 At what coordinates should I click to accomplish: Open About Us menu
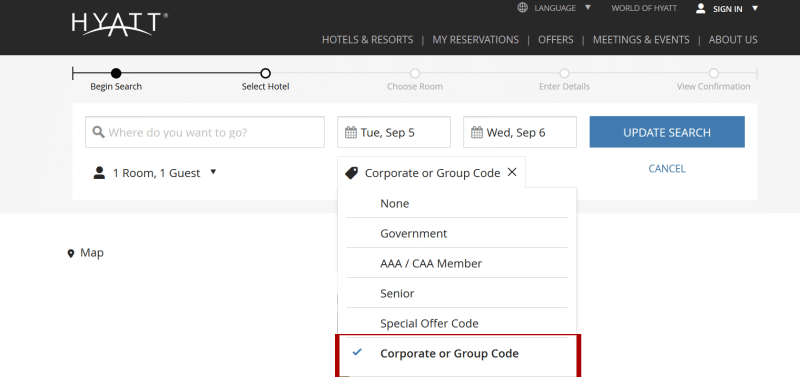click(x=733, y=40)
